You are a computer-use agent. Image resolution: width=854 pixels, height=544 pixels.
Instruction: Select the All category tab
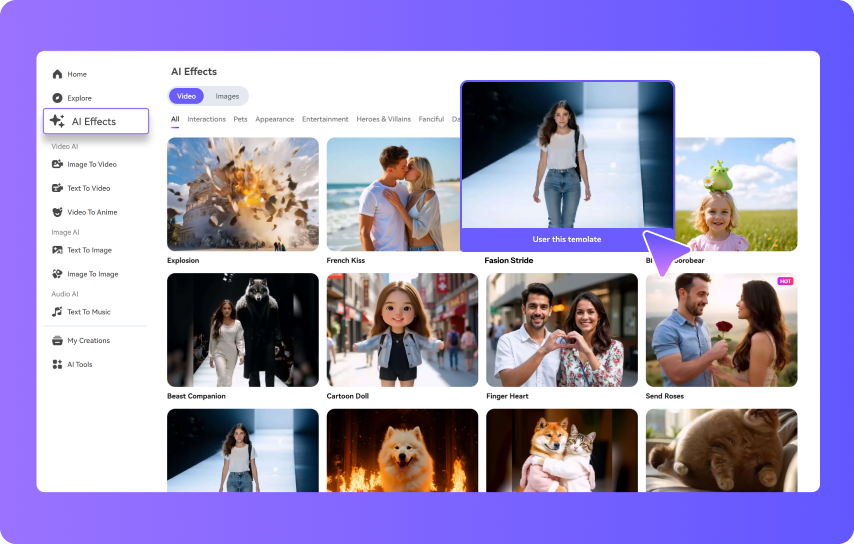pos(175,119)
